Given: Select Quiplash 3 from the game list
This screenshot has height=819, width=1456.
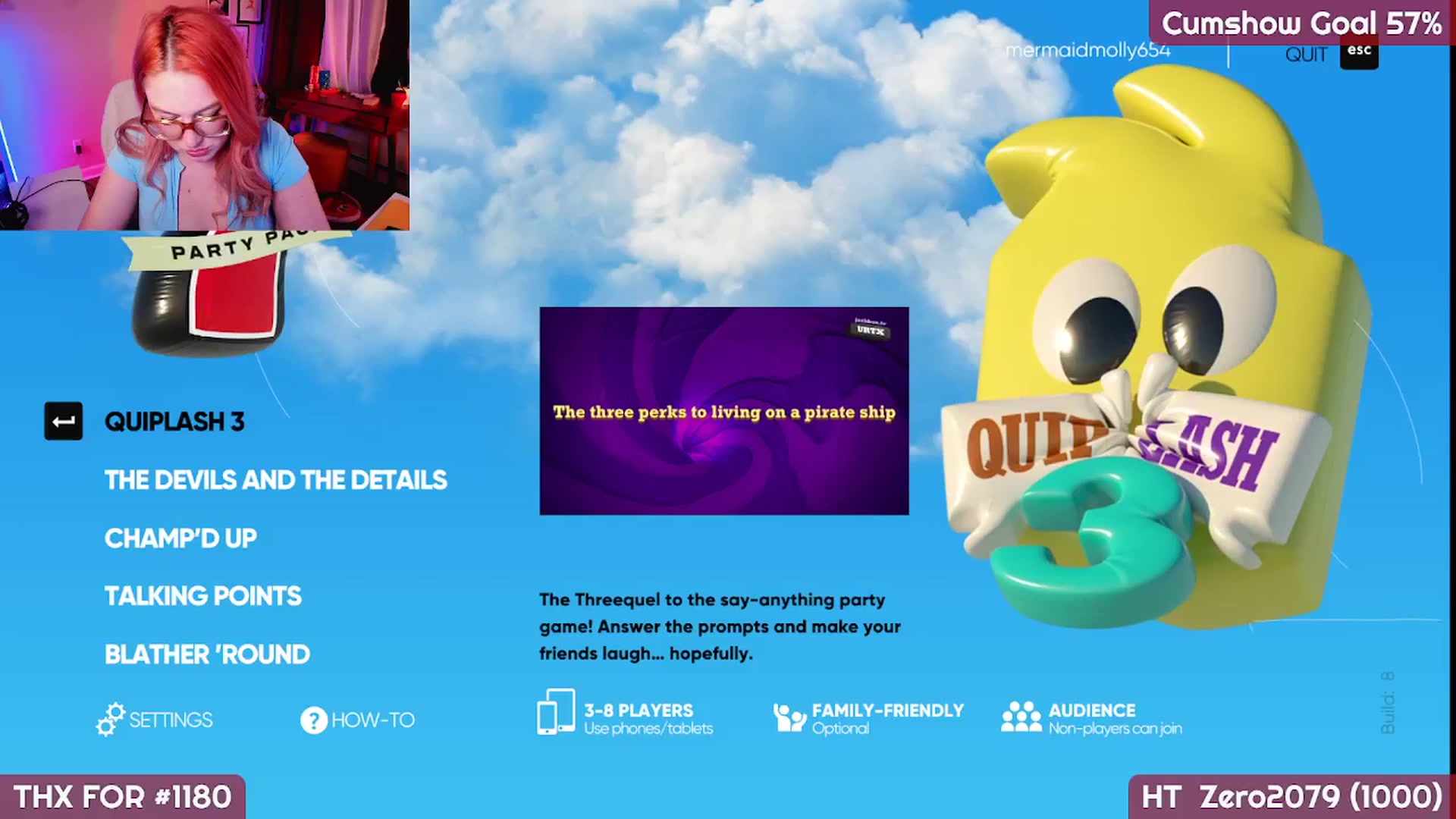Looking at the screenshot, I should pyautogui.click(x=174, y=422).
